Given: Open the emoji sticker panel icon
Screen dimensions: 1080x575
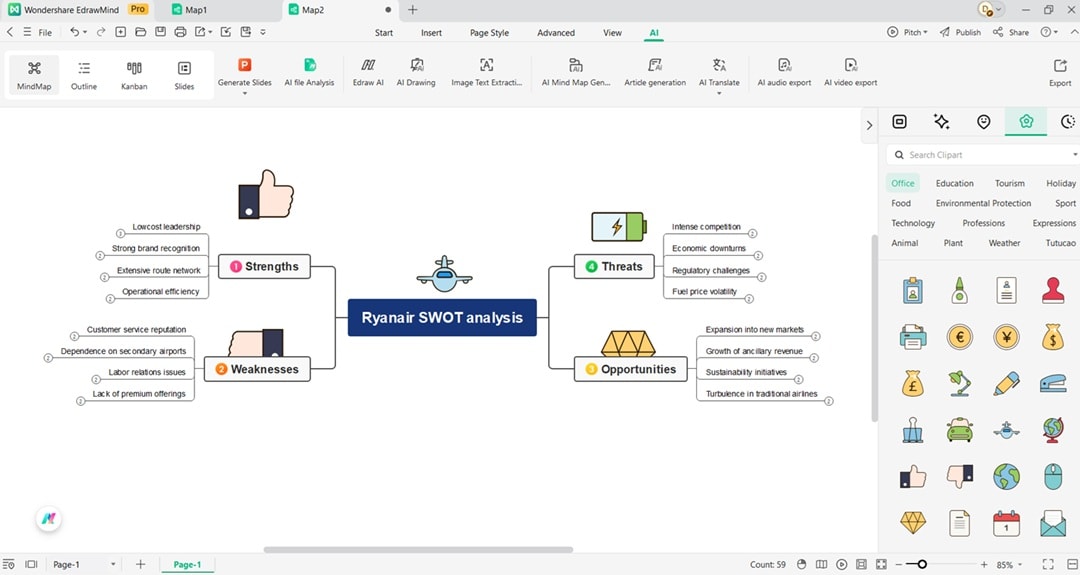Looking at the screenshot, I should click(984, 121).
